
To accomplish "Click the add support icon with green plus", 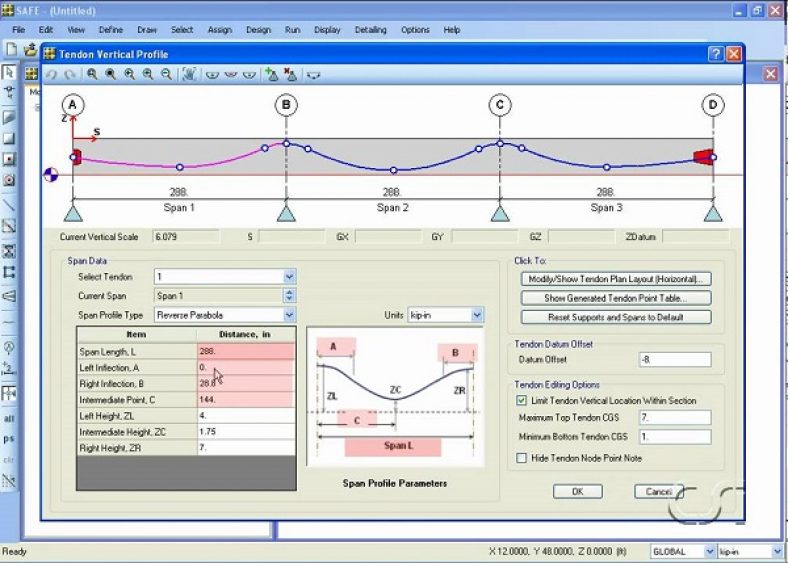I will (272, 74).
